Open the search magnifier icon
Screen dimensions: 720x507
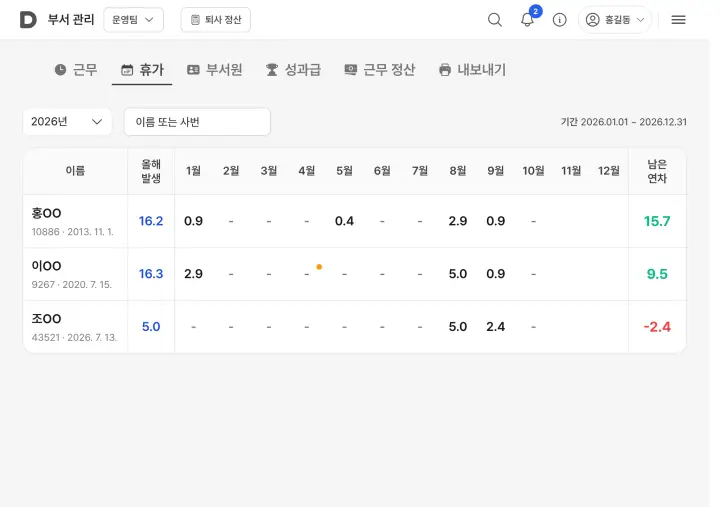(x=495, y=20)
